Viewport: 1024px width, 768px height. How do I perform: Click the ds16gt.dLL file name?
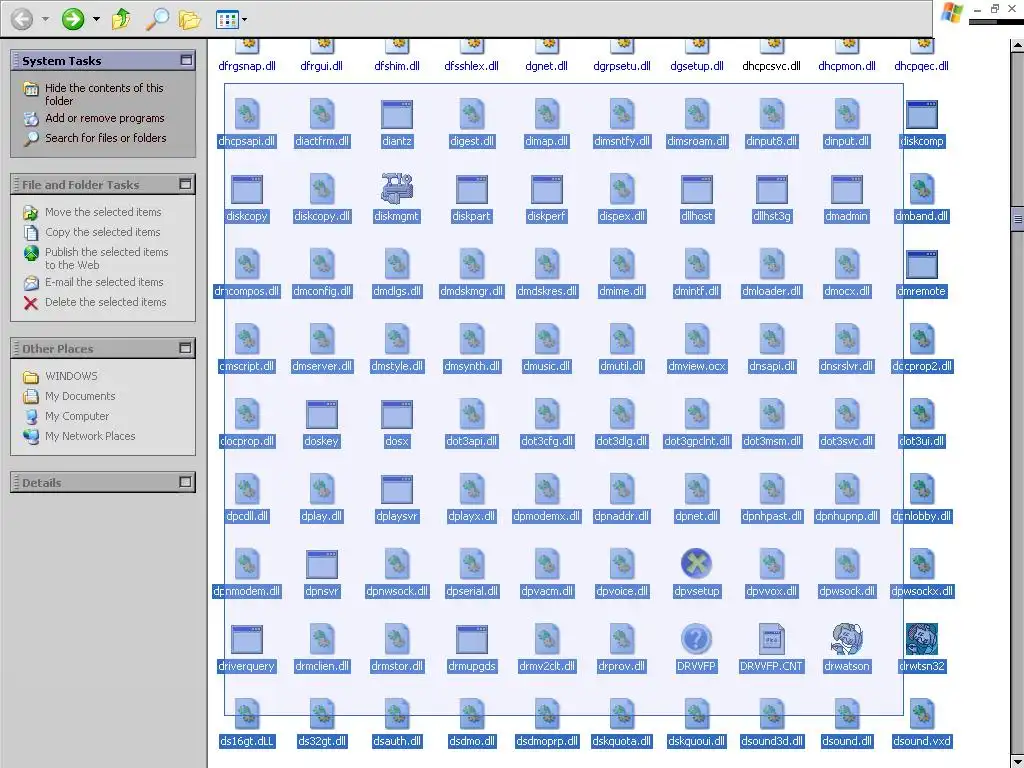click(247, 741)
